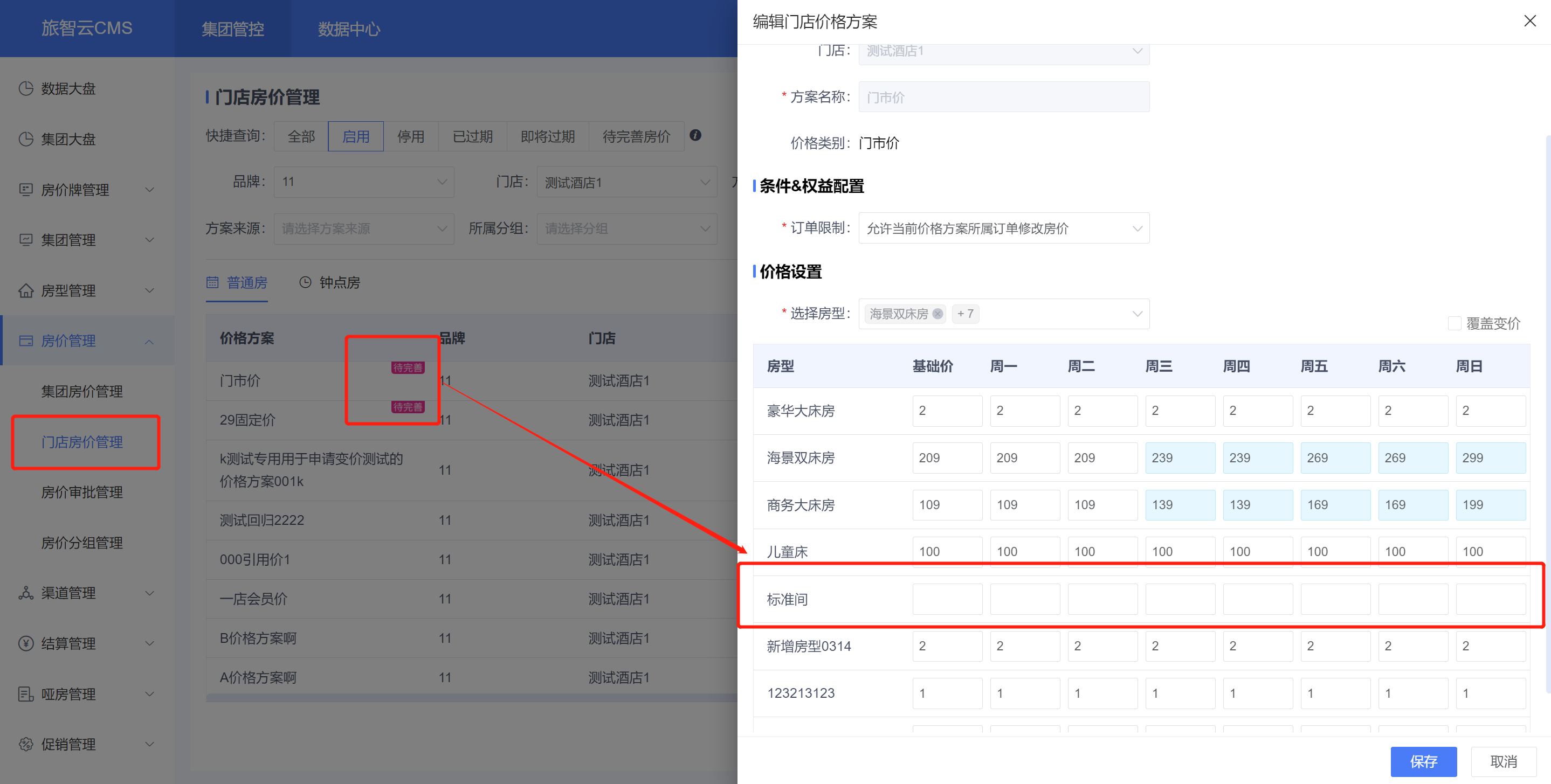Click the 促销管理 sidebar icon
Viewport: 1551px width, 784px height.
point(26,744)
